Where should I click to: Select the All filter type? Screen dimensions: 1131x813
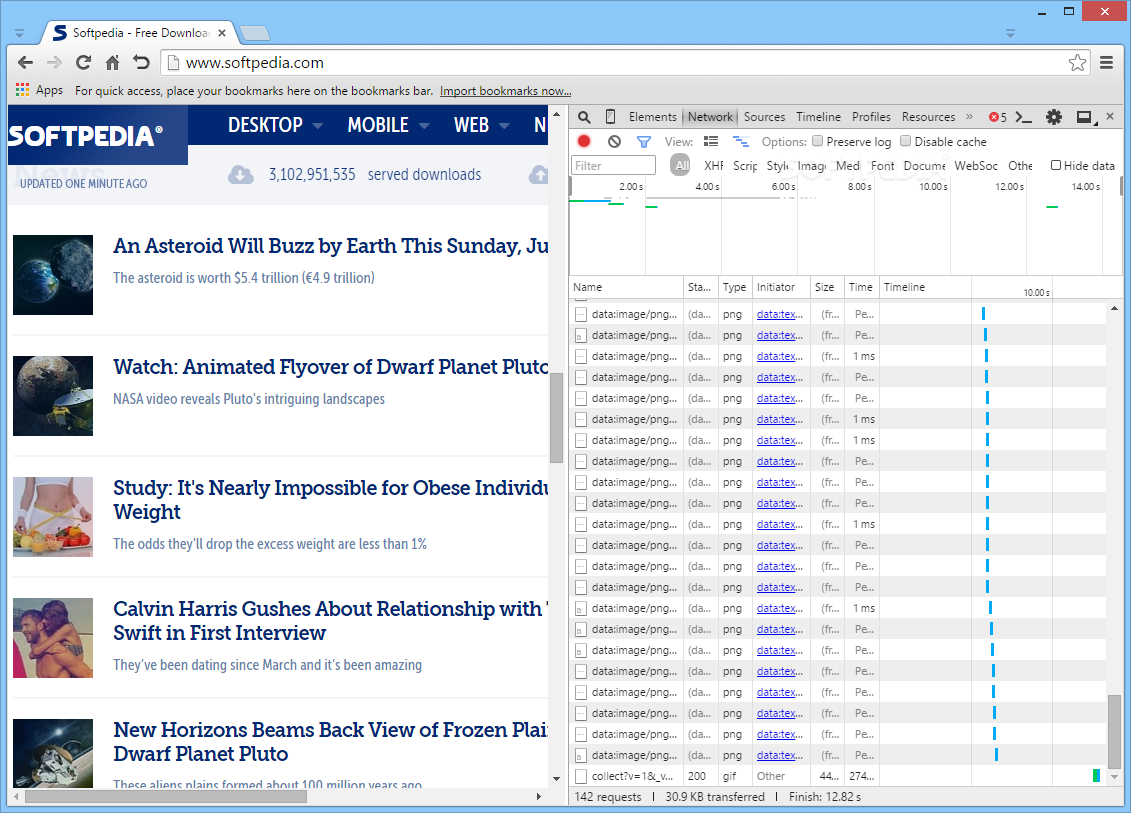click(x=681, y=166)
